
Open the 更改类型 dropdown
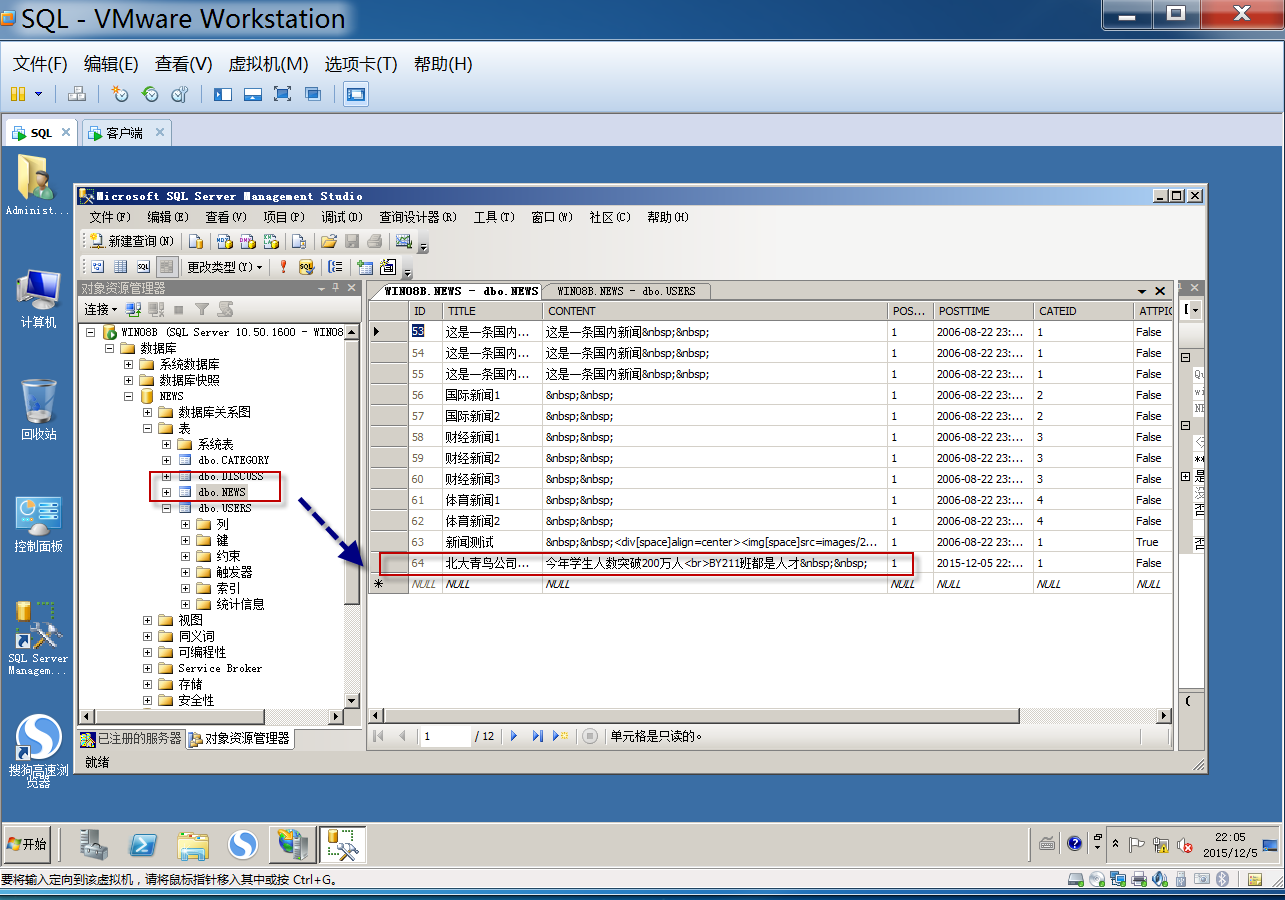(225, 267)
